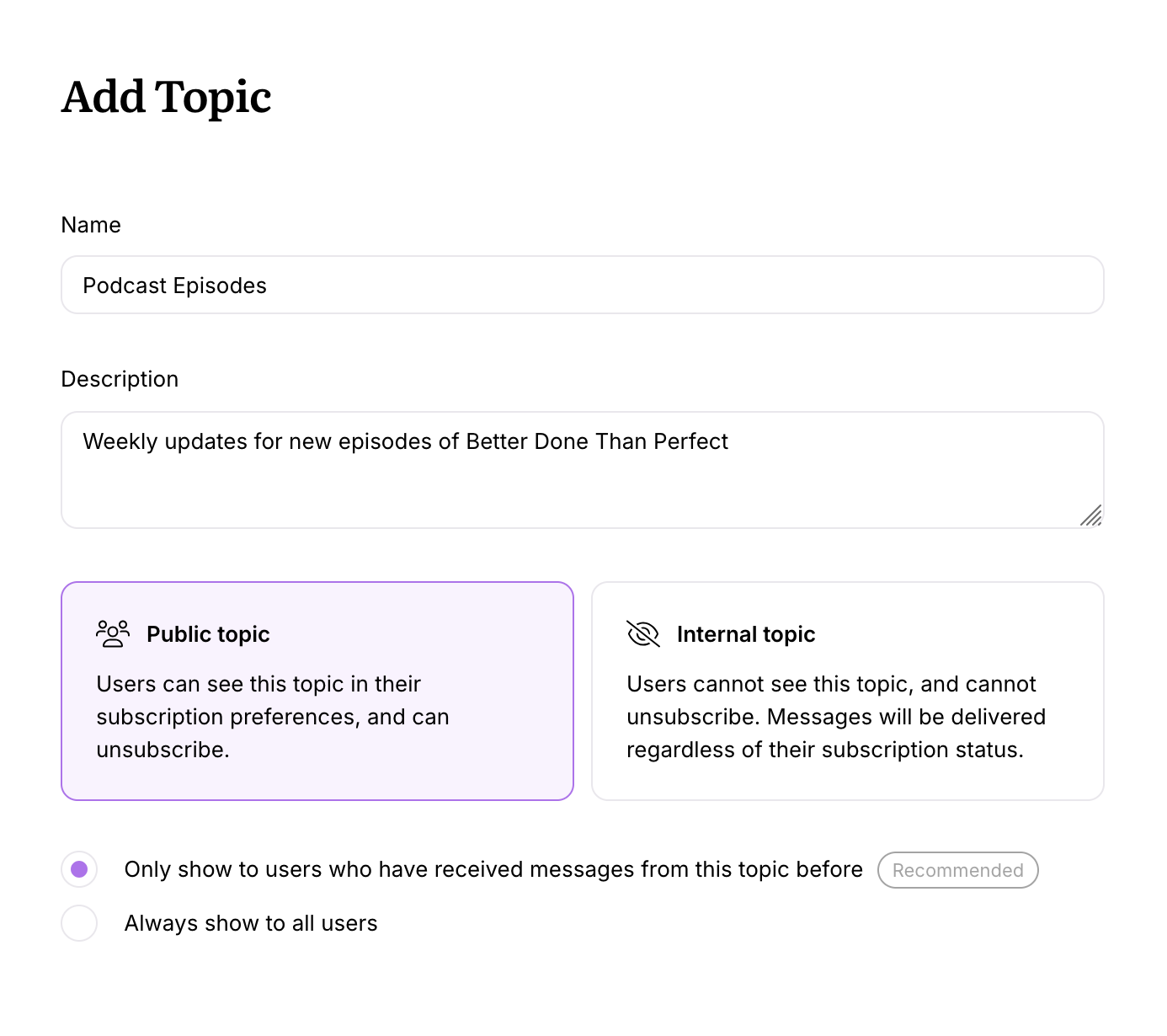Click the hidden-eye icon on Internal topic card

[x=642, y=633]
